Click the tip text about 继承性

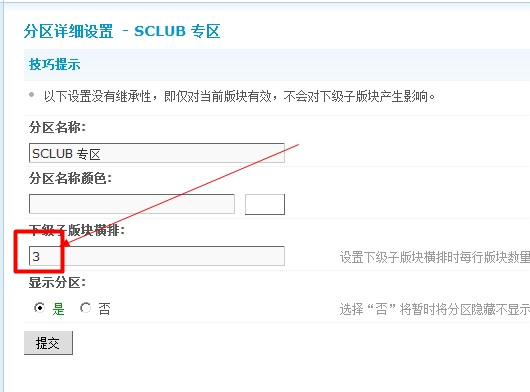[239, 96]
